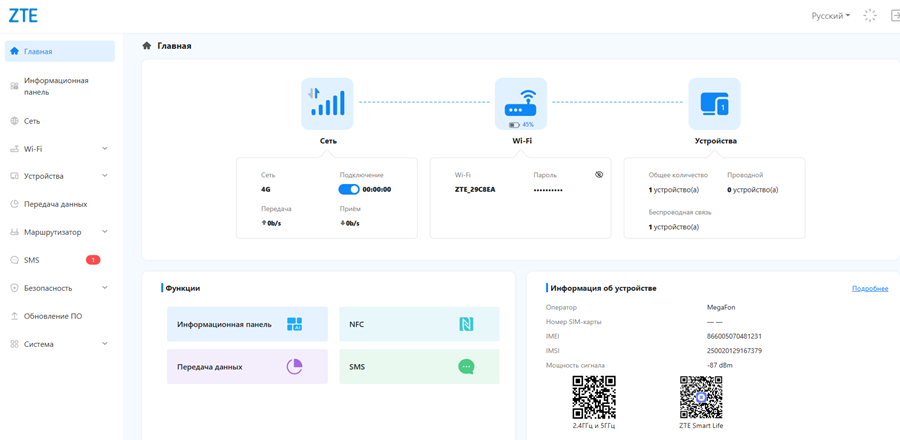900x440 pixels.
Task: Open Обновление ПО in the sidebar
Action: (x=53, y=316)
